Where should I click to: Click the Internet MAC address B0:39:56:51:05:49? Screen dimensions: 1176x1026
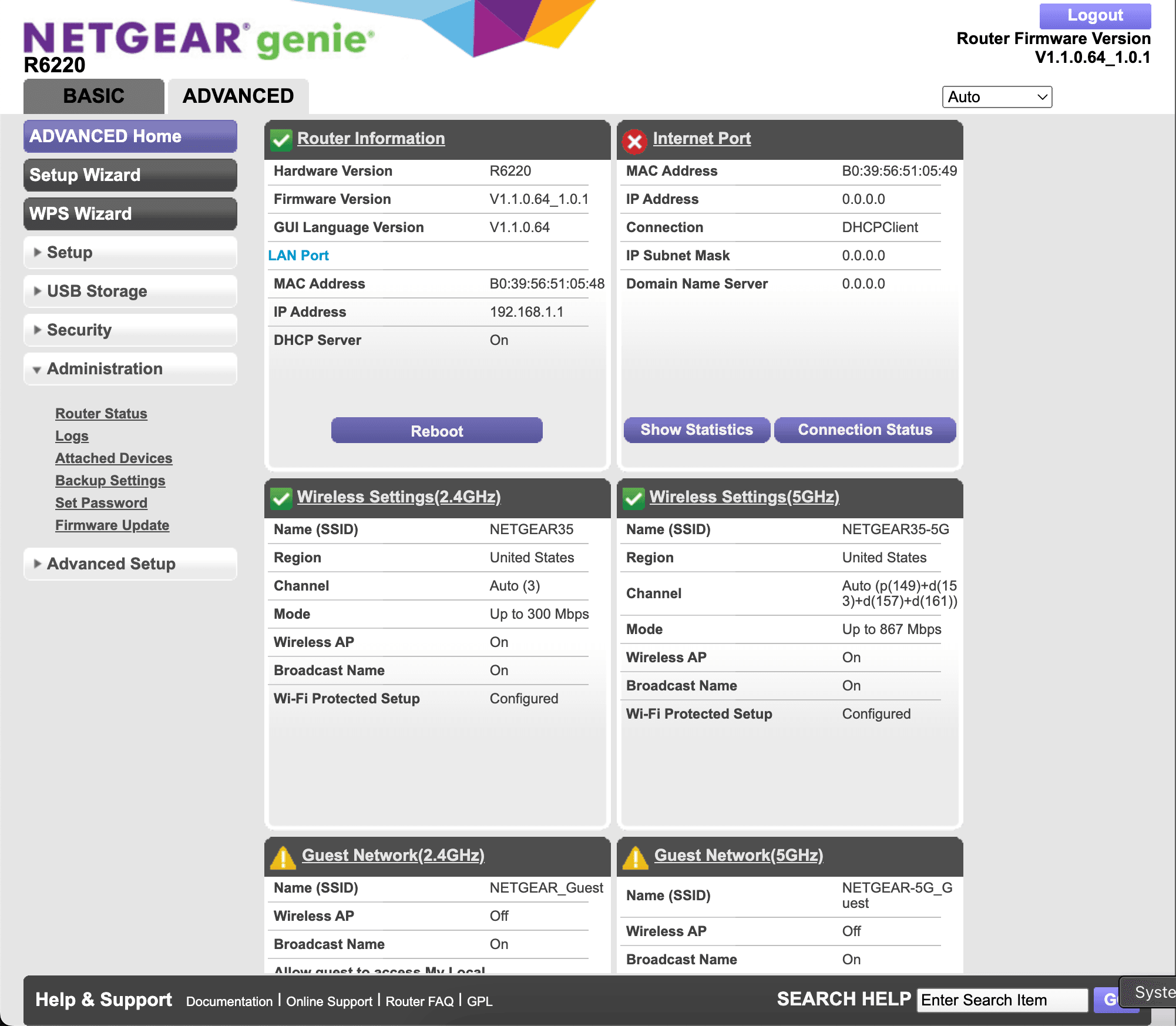point(899,171)
